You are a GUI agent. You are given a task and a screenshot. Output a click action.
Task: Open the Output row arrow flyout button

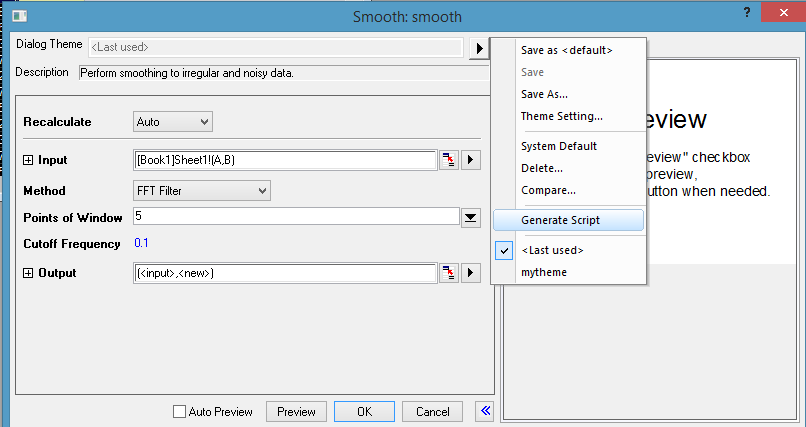(x=471, y=273)
